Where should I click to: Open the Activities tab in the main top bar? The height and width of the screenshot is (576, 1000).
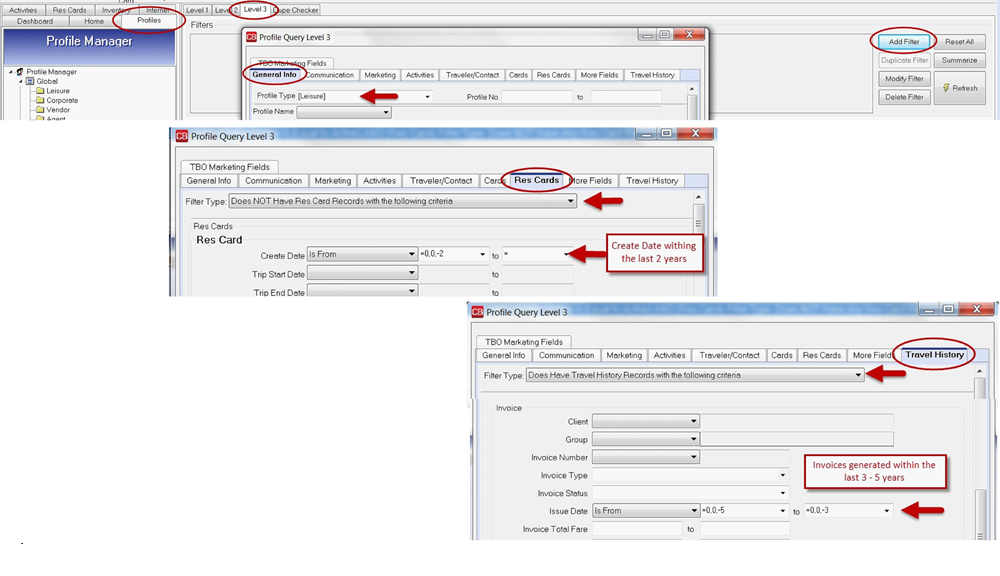click(23, 10)
